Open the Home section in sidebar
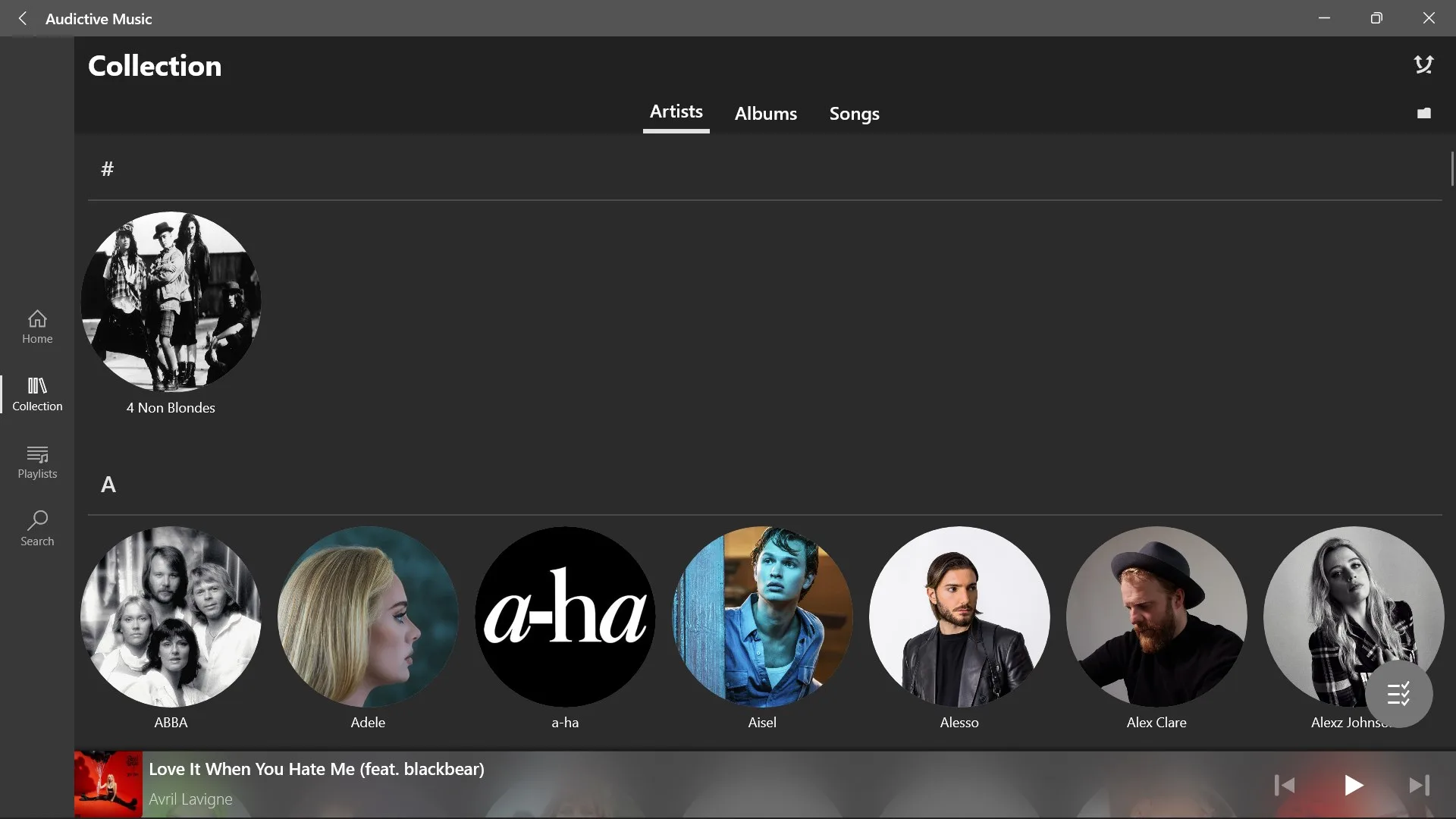This screenshot has width=1456, height=819. tap(37, 327)
